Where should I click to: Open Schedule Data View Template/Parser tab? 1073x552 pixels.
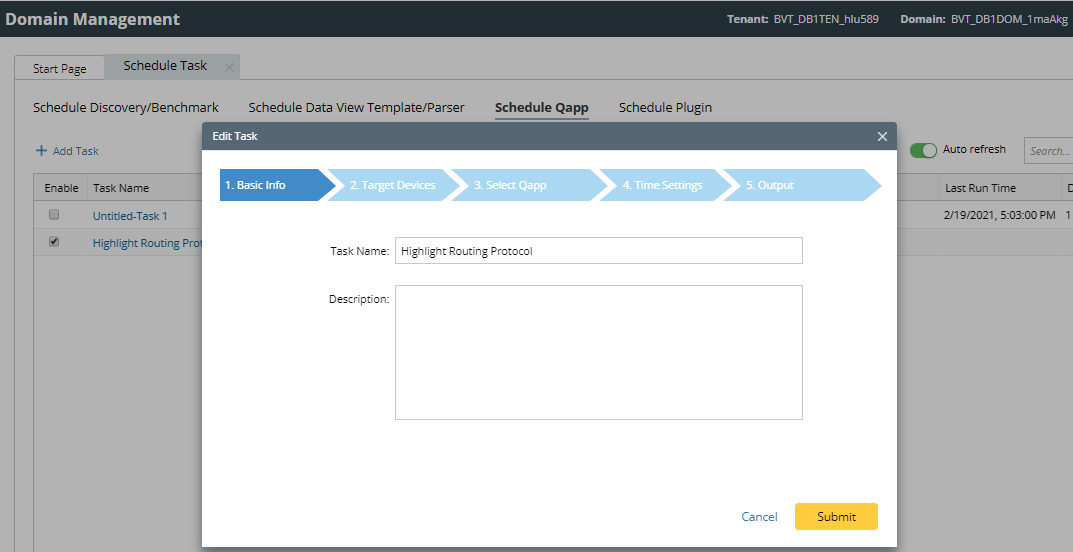coord(356,107)
